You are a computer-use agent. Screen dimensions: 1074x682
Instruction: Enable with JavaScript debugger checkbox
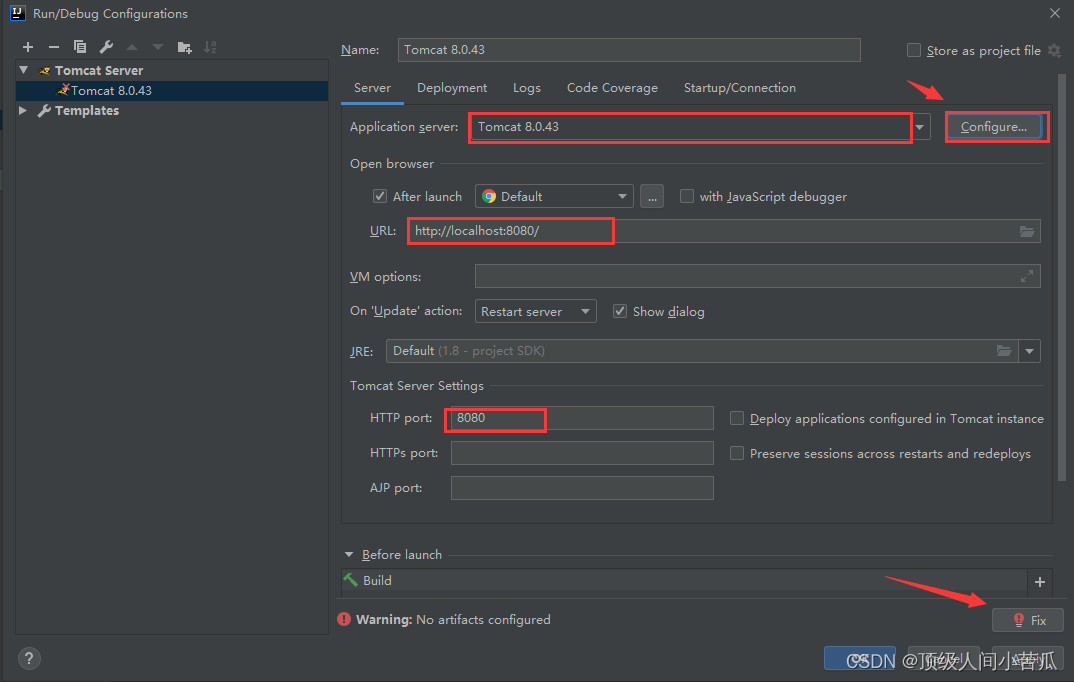point(686,197)
